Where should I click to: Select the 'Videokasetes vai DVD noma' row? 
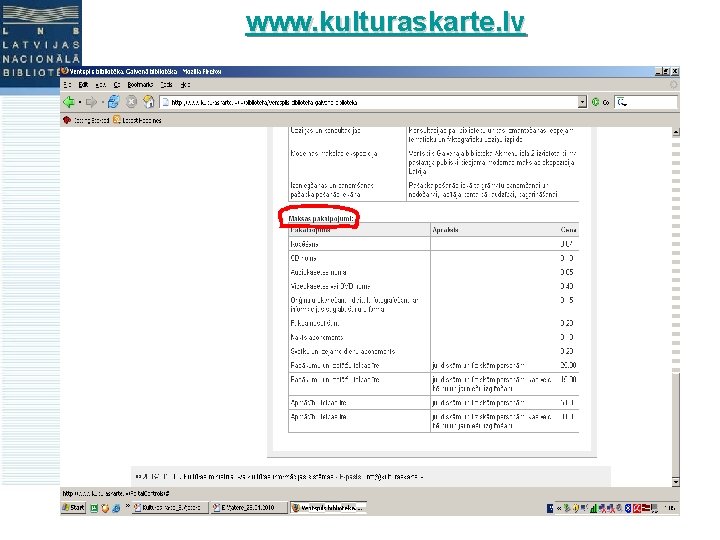pyautogui.click(x=433, y=286)
